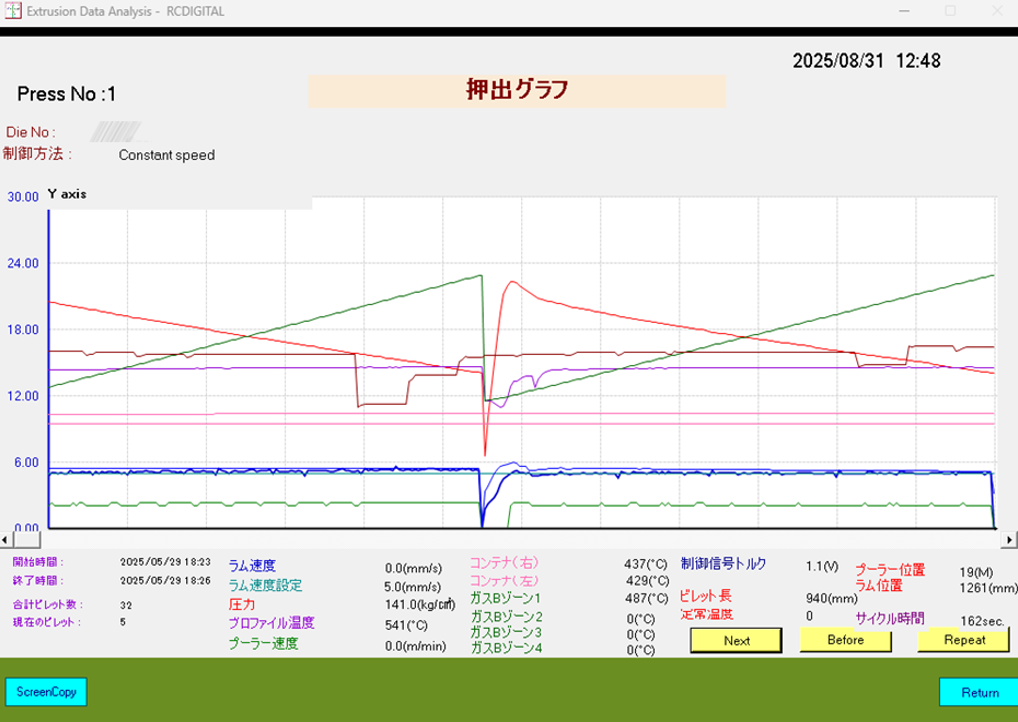This screenshot has height=722, width=1018.
Task: Click the ラム速度設定 legend label
Action: (264, 585)
